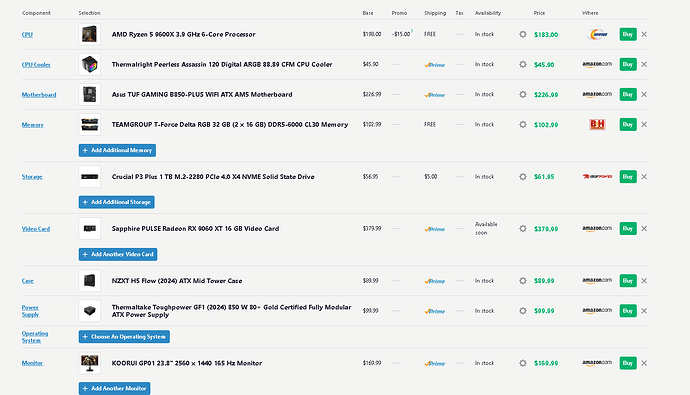The image size is (690, 395).
Task: Click Amazon logo in Case row
Action: point(597,281)
